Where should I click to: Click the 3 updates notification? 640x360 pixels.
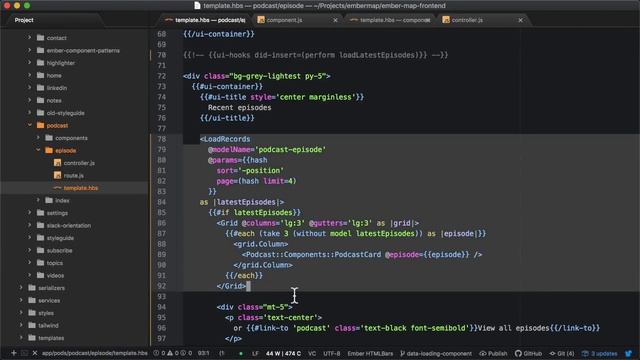coord(600,353)
